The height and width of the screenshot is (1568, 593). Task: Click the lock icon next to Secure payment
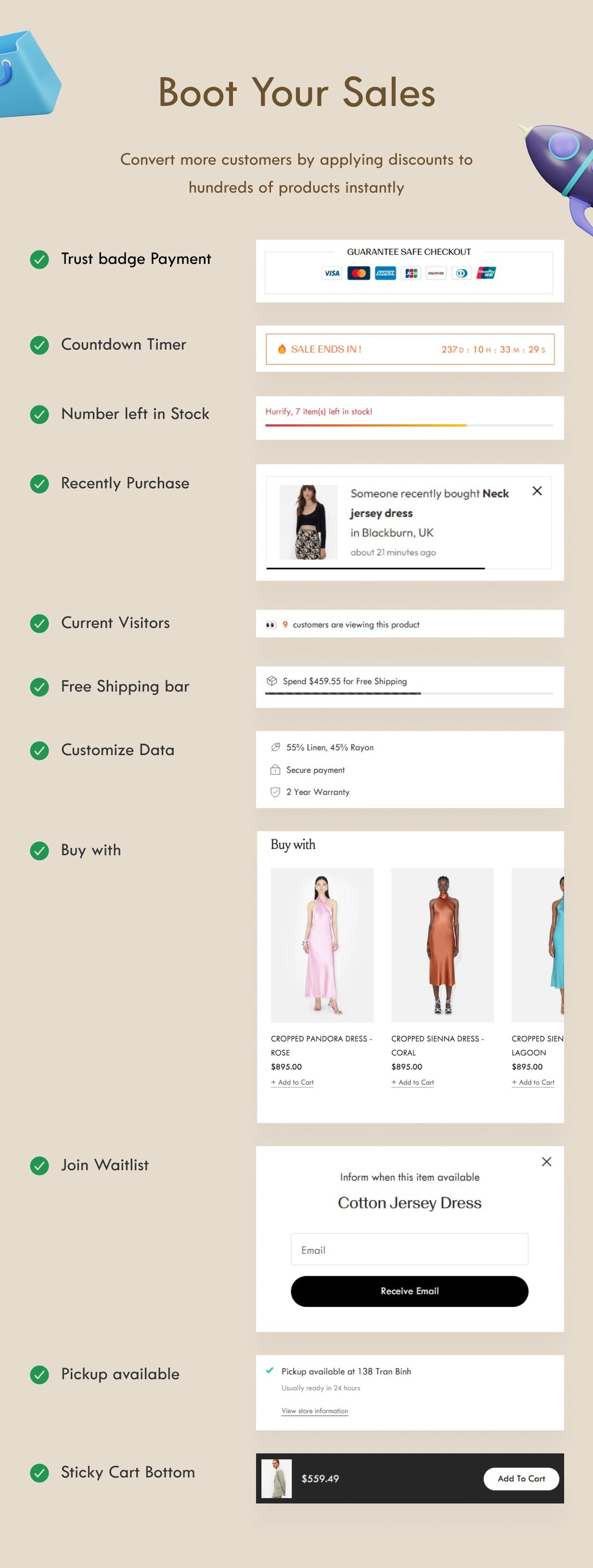pyautogui.click(x=275, y=770)
